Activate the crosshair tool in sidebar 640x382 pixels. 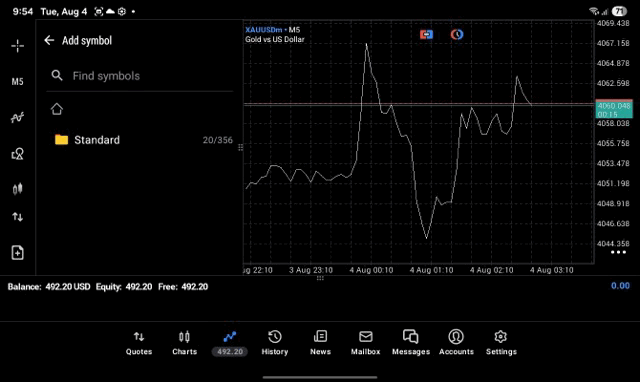click(17, 46)
